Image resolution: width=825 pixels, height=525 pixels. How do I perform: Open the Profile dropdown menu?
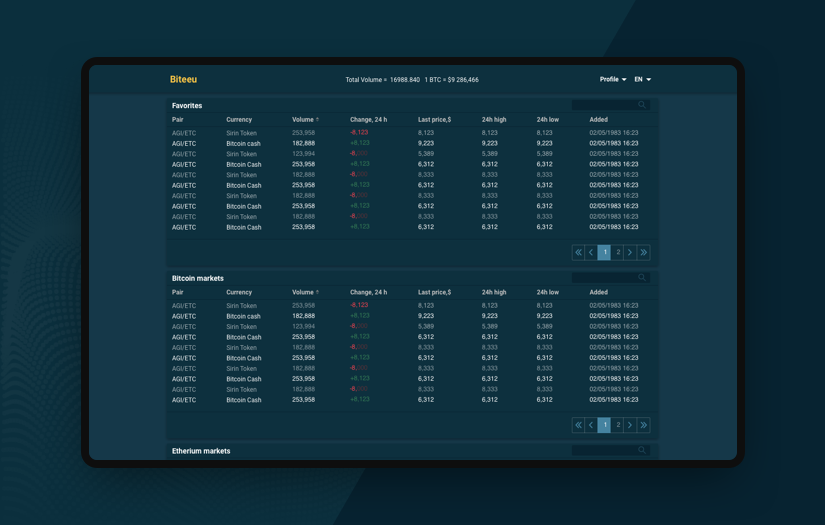(613, 79)
